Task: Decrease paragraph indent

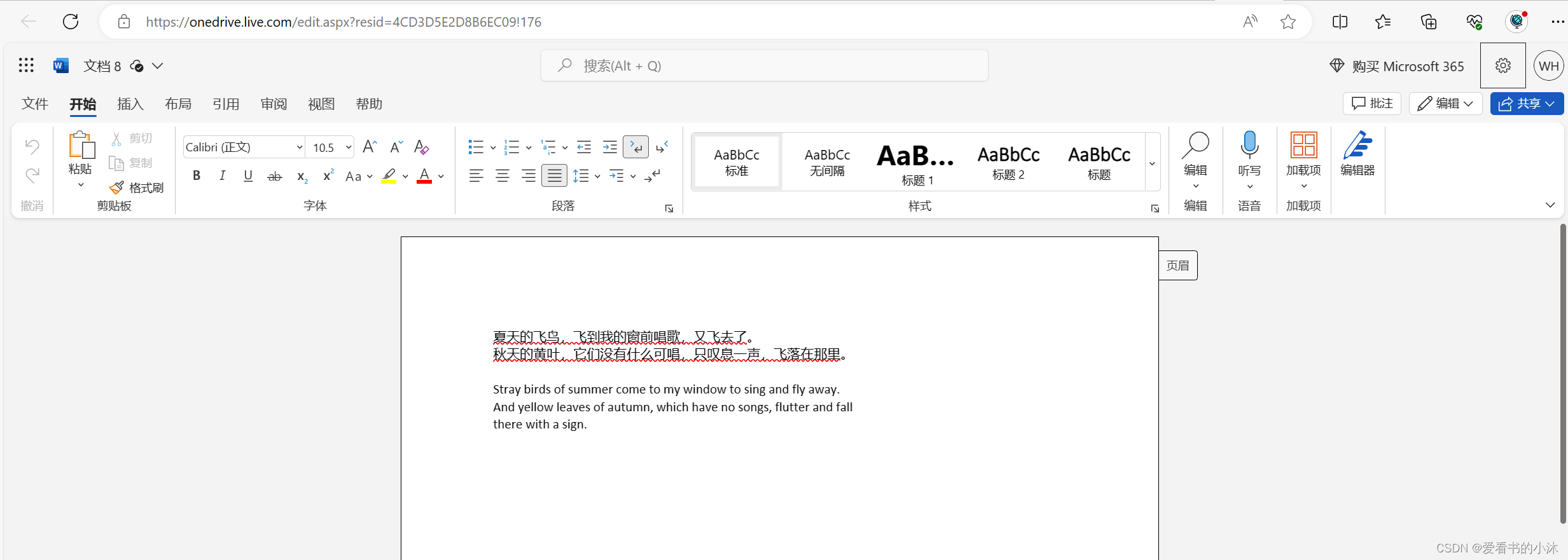Action: (583, 147)
